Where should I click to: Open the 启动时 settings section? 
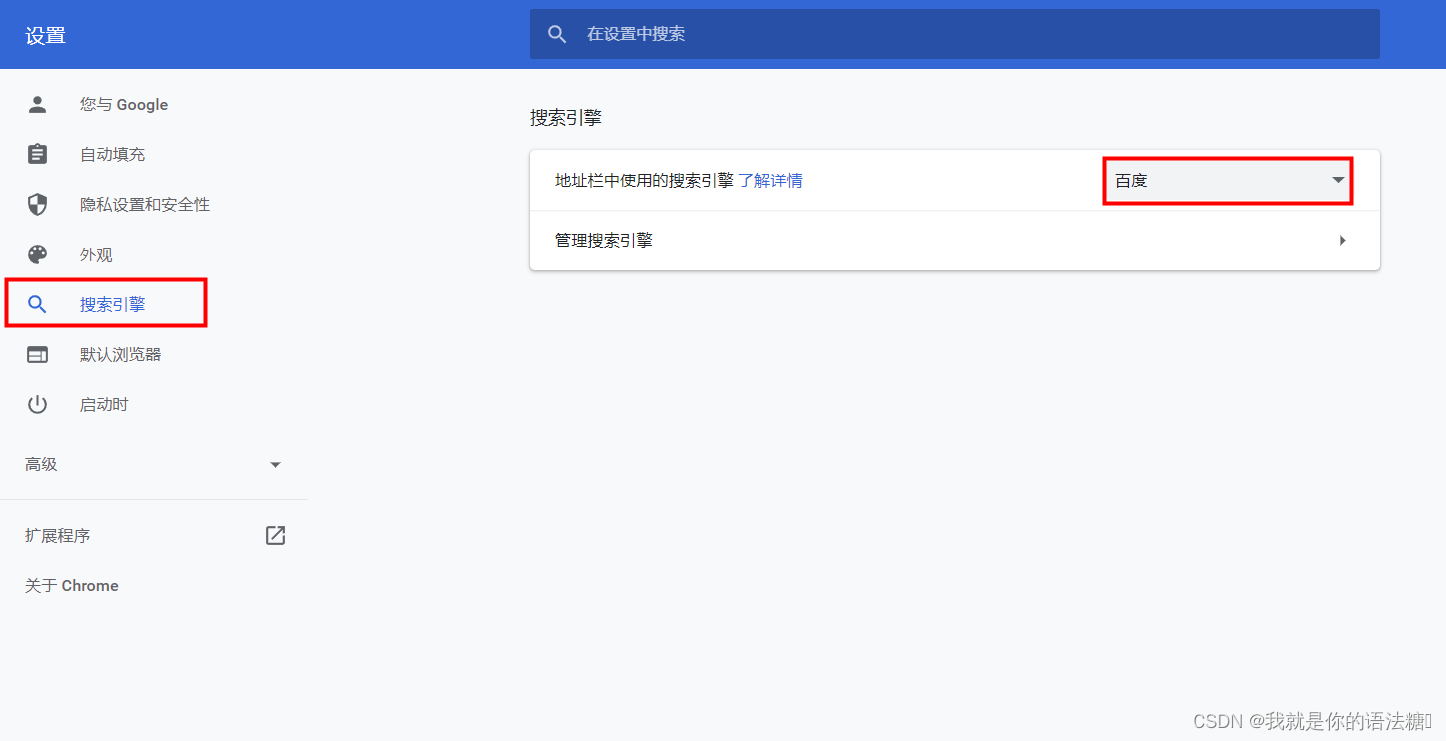[104, 404]
